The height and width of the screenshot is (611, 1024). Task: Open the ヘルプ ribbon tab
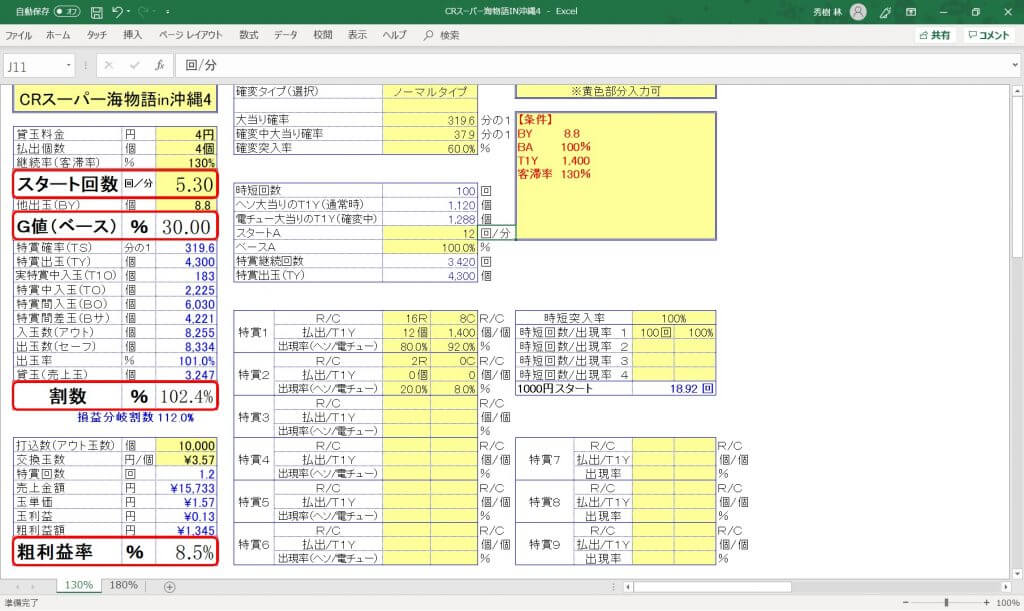[x=394, y=35]
